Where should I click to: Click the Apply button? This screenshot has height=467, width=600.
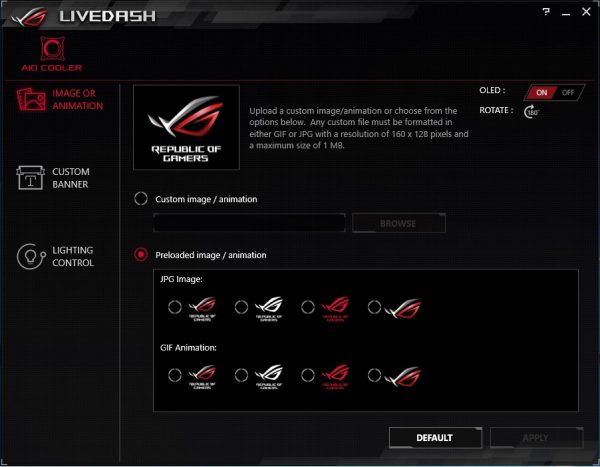pyautogui.click(x=536, y=438)
